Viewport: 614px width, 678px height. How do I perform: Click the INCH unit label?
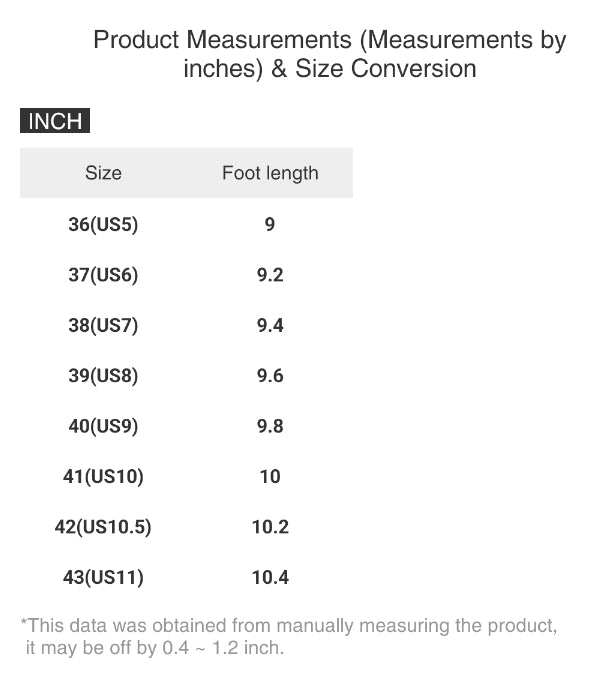tap(55, 122)
